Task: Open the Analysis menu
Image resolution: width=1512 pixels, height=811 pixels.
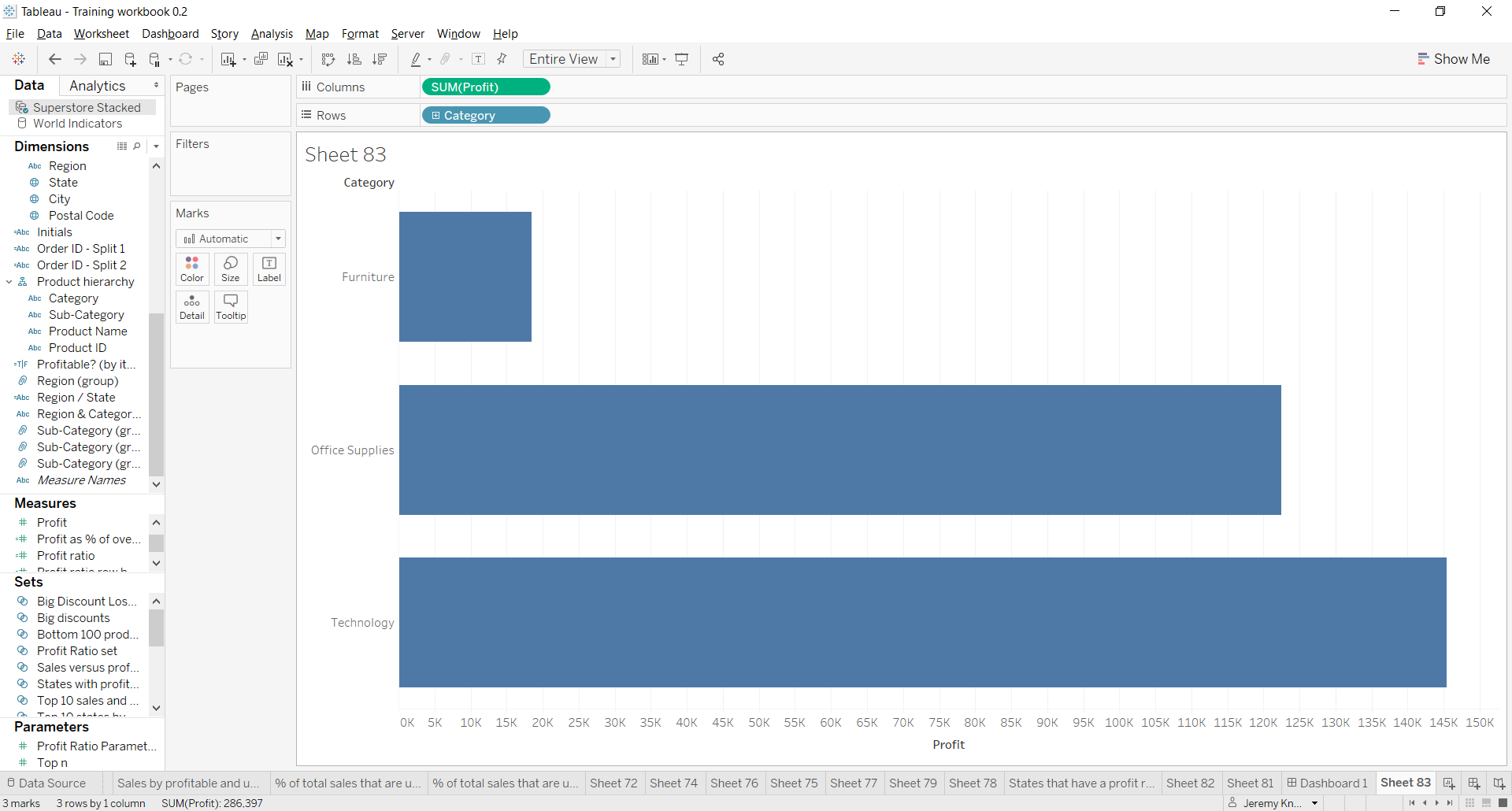Action: click(x=272, y=34)
